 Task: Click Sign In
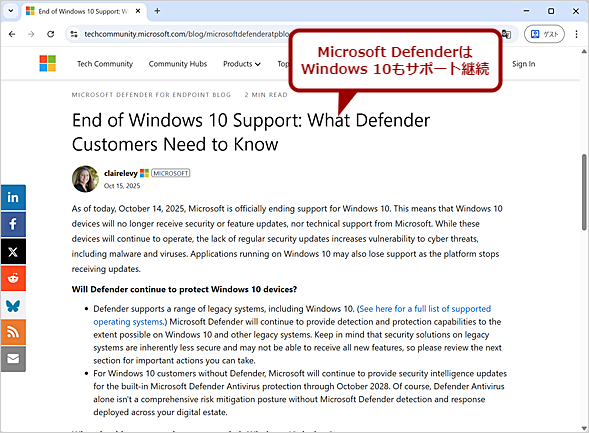(x=523, y=64)
